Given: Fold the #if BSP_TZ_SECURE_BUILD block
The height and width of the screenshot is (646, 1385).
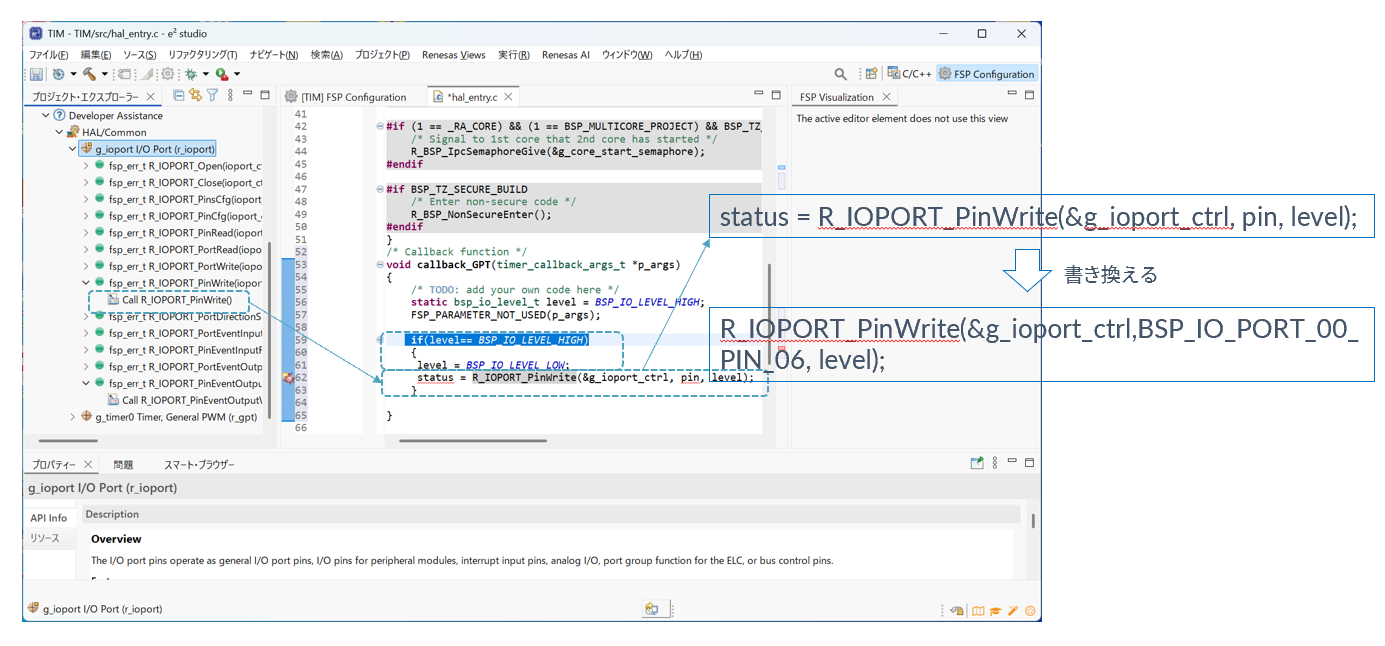Looking at the screenshot, I should [x=379, y=189].
